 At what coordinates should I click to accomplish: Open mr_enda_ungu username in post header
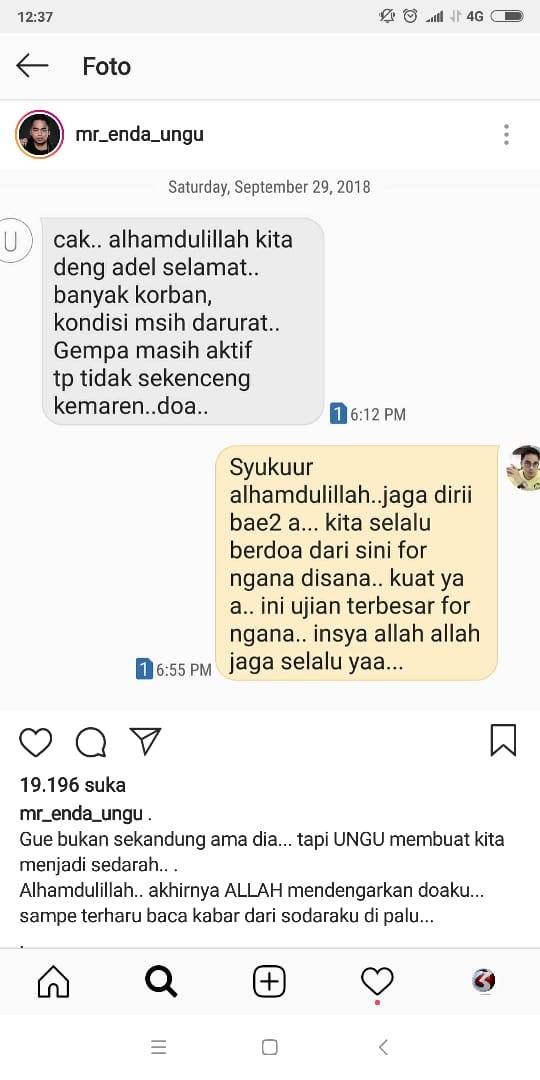pos(140,134)
